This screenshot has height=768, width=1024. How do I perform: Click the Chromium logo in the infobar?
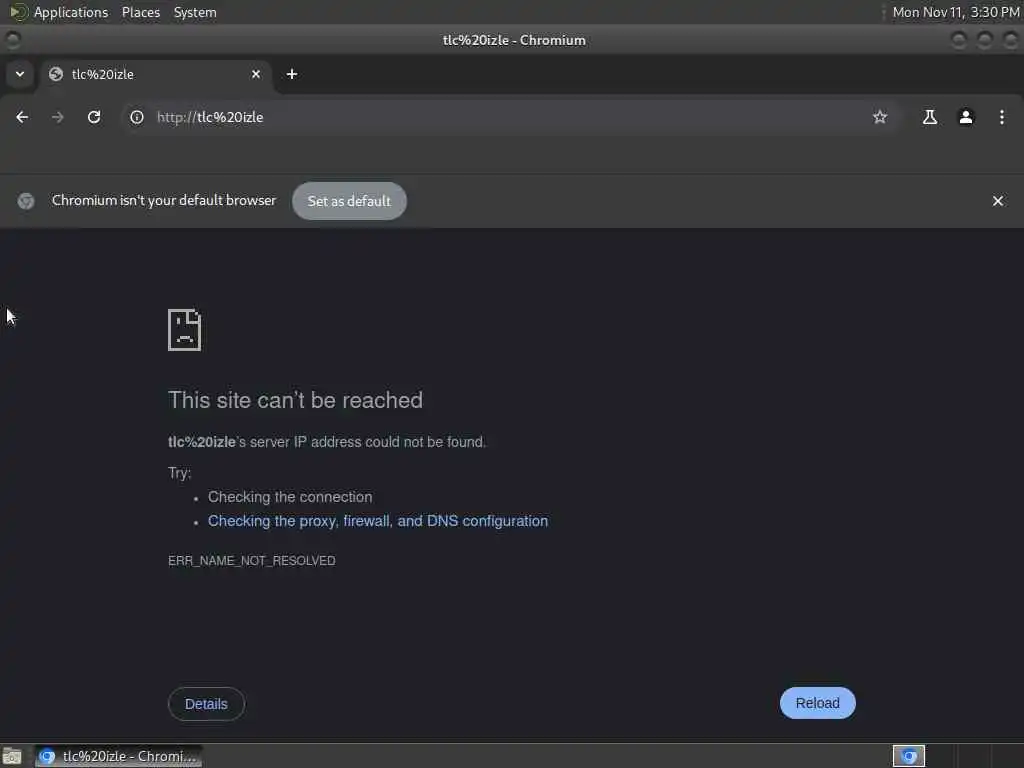tap(26, 201)
